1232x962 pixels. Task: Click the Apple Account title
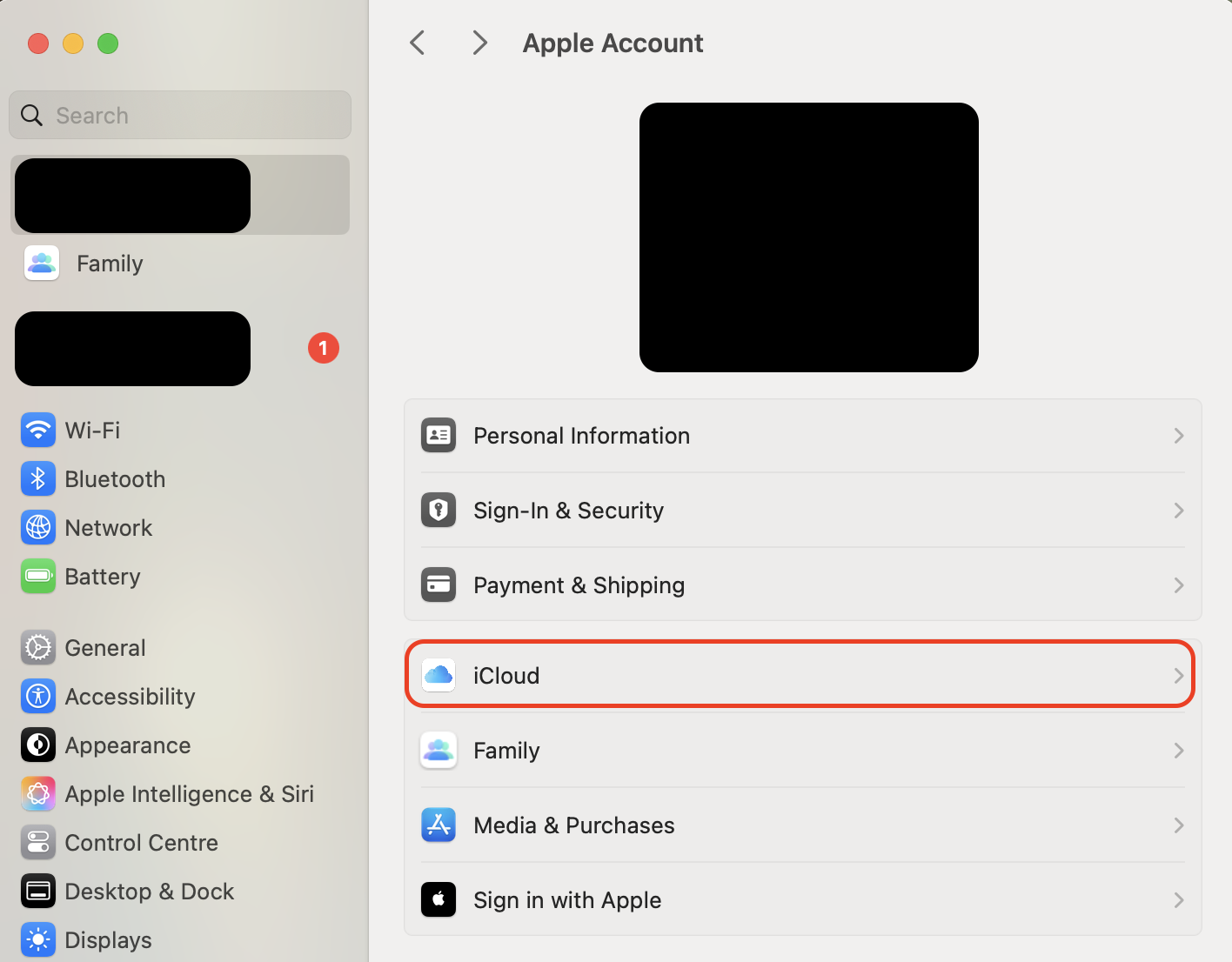pyautogui.click(x=613, y=43)
